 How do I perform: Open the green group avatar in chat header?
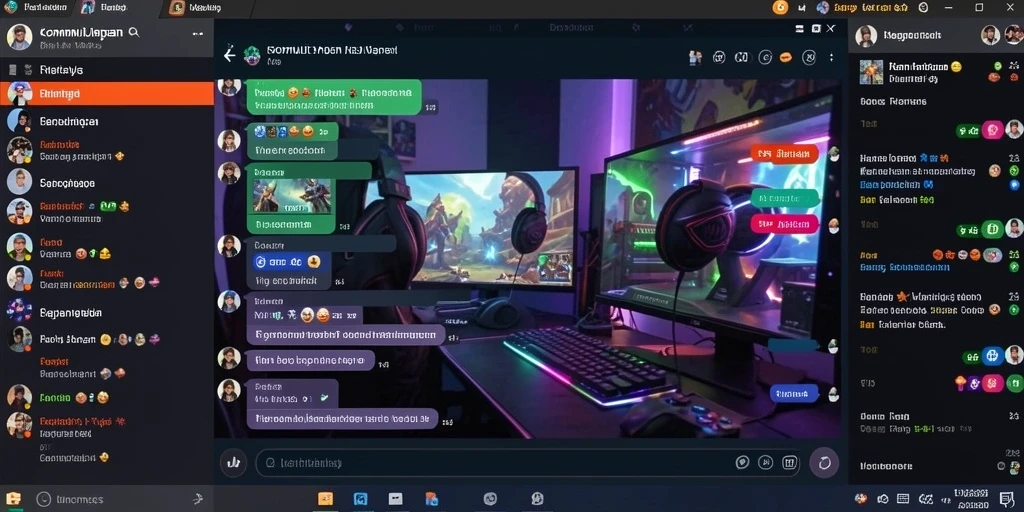252,55
